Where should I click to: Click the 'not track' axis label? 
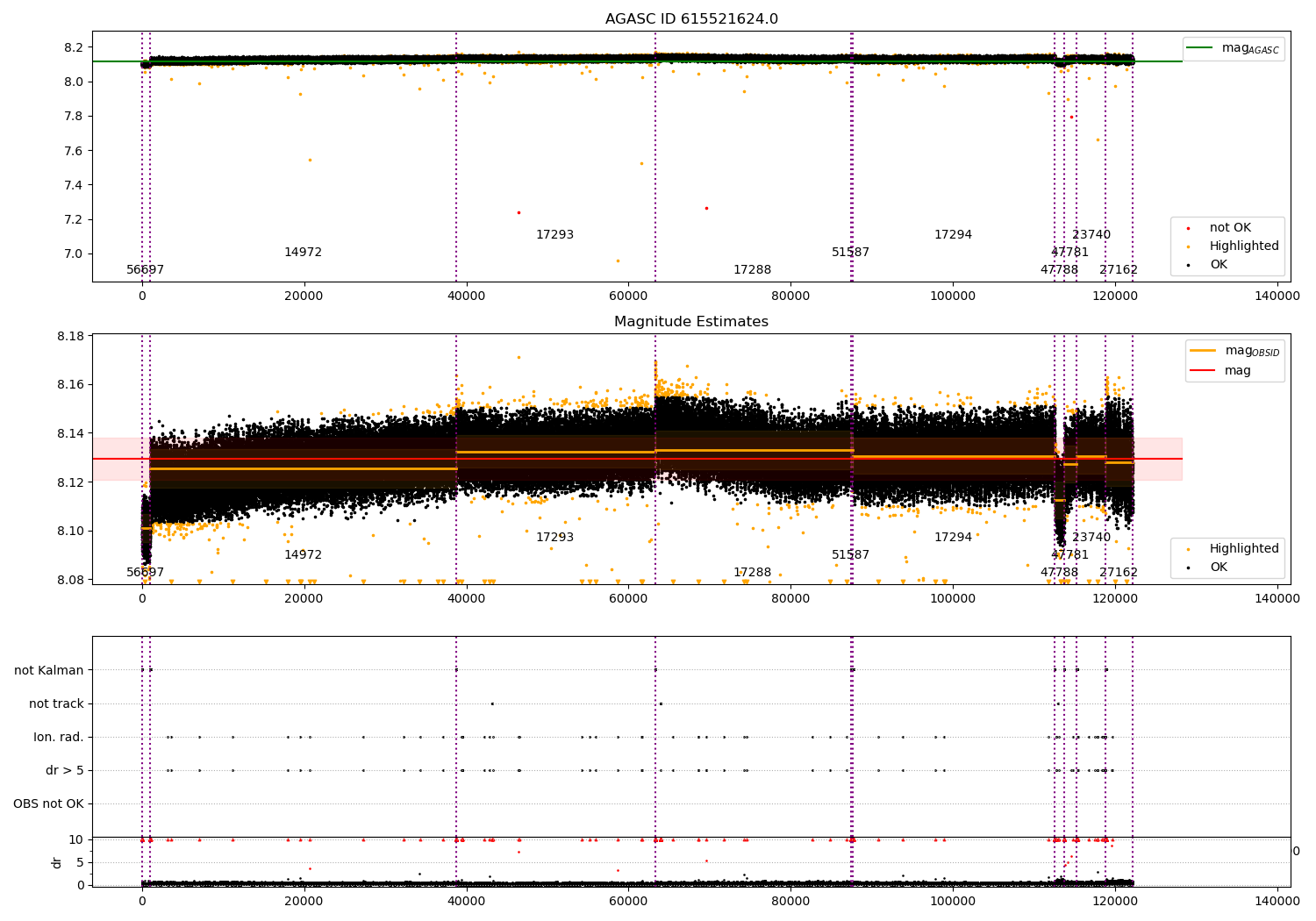[x=56, y=704]
